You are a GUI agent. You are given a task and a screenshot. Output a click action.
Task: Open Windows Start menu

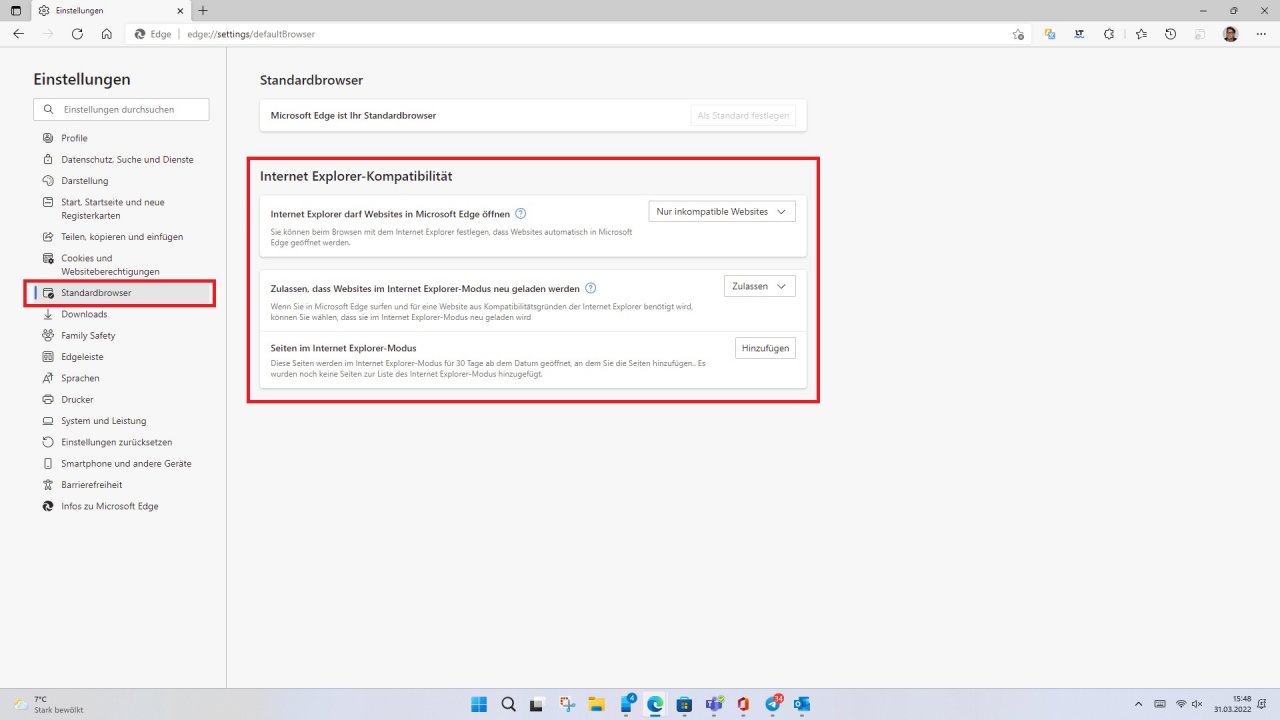[477, 704]
